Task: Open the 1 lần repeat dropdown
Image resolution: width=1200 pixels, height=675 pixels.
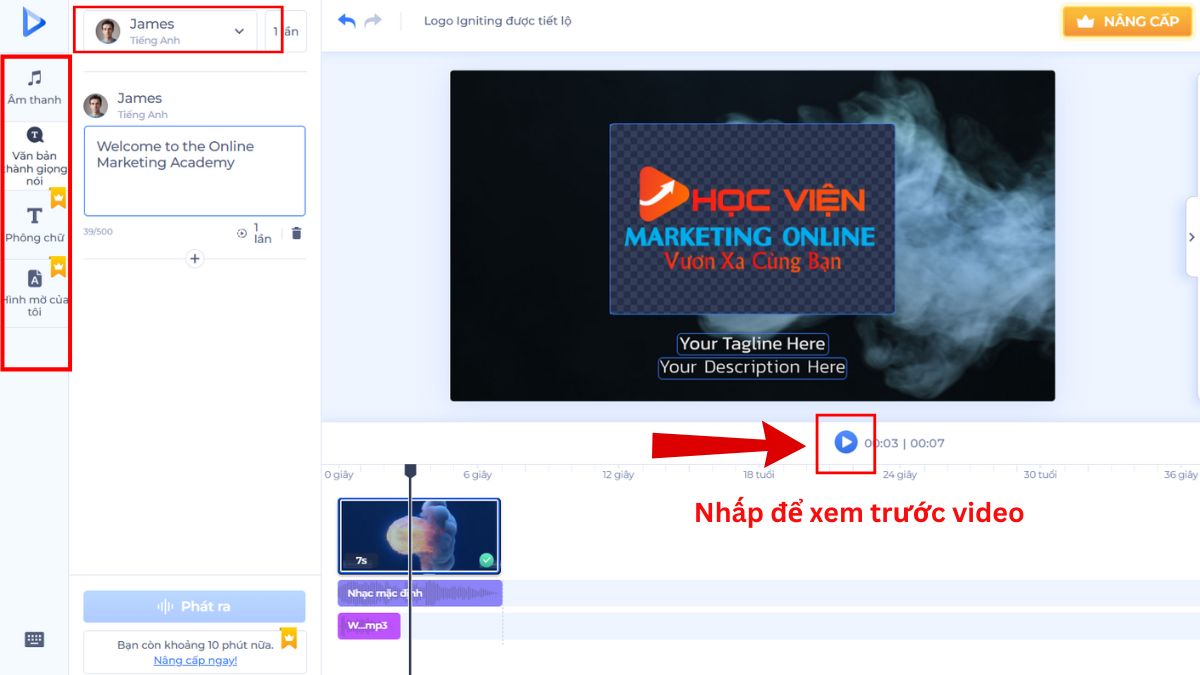Action: pos(286,31)
